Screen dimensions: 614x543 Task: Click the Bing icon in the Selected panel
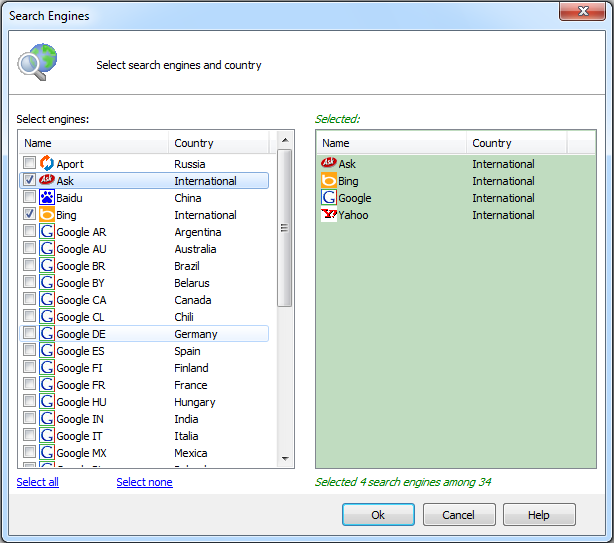[x=329, y=180]
